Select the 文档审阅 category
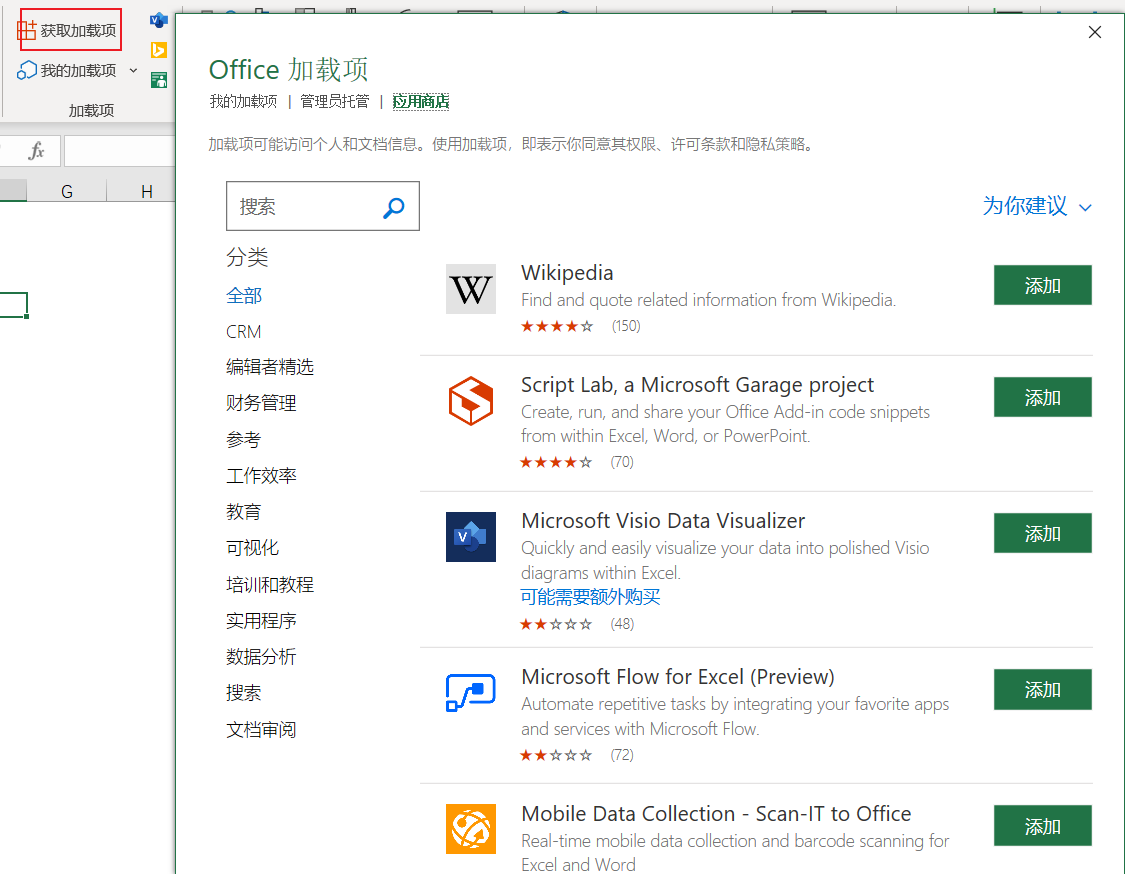Viewport: 1125px width, 874px height. (x=261, y=729)
